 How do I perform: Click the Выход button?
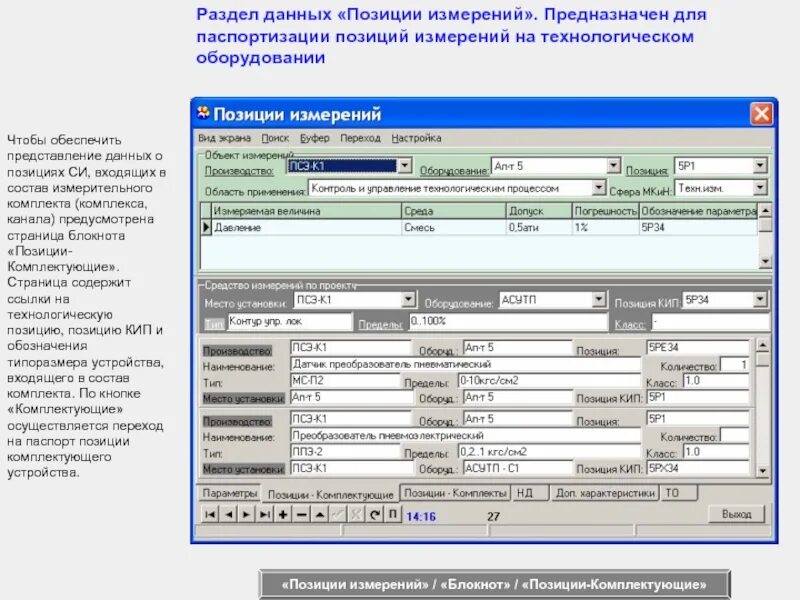(x=737, y=514)
